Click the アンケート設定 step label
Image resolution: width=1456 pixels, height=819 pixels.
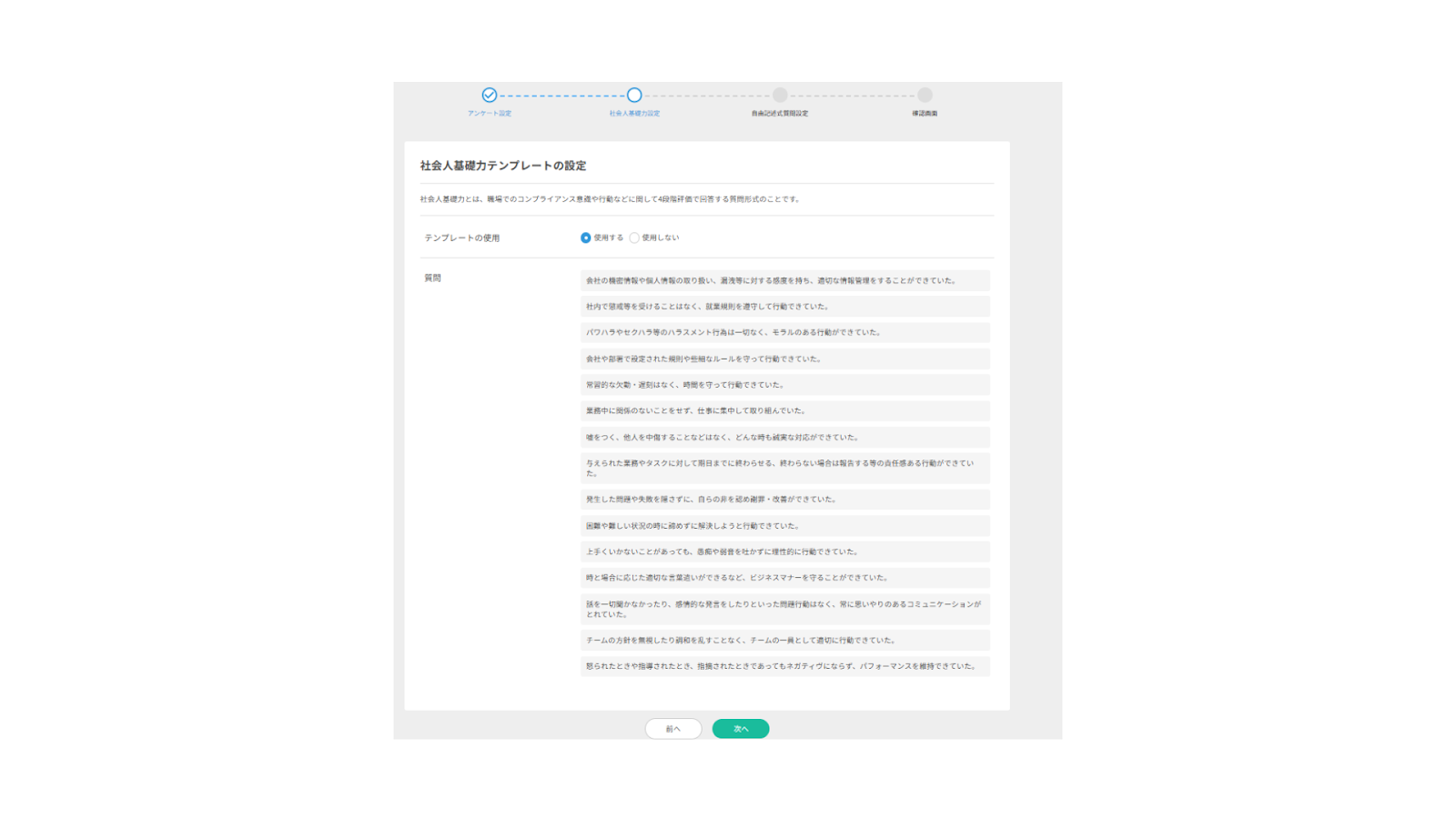[490, 114]
